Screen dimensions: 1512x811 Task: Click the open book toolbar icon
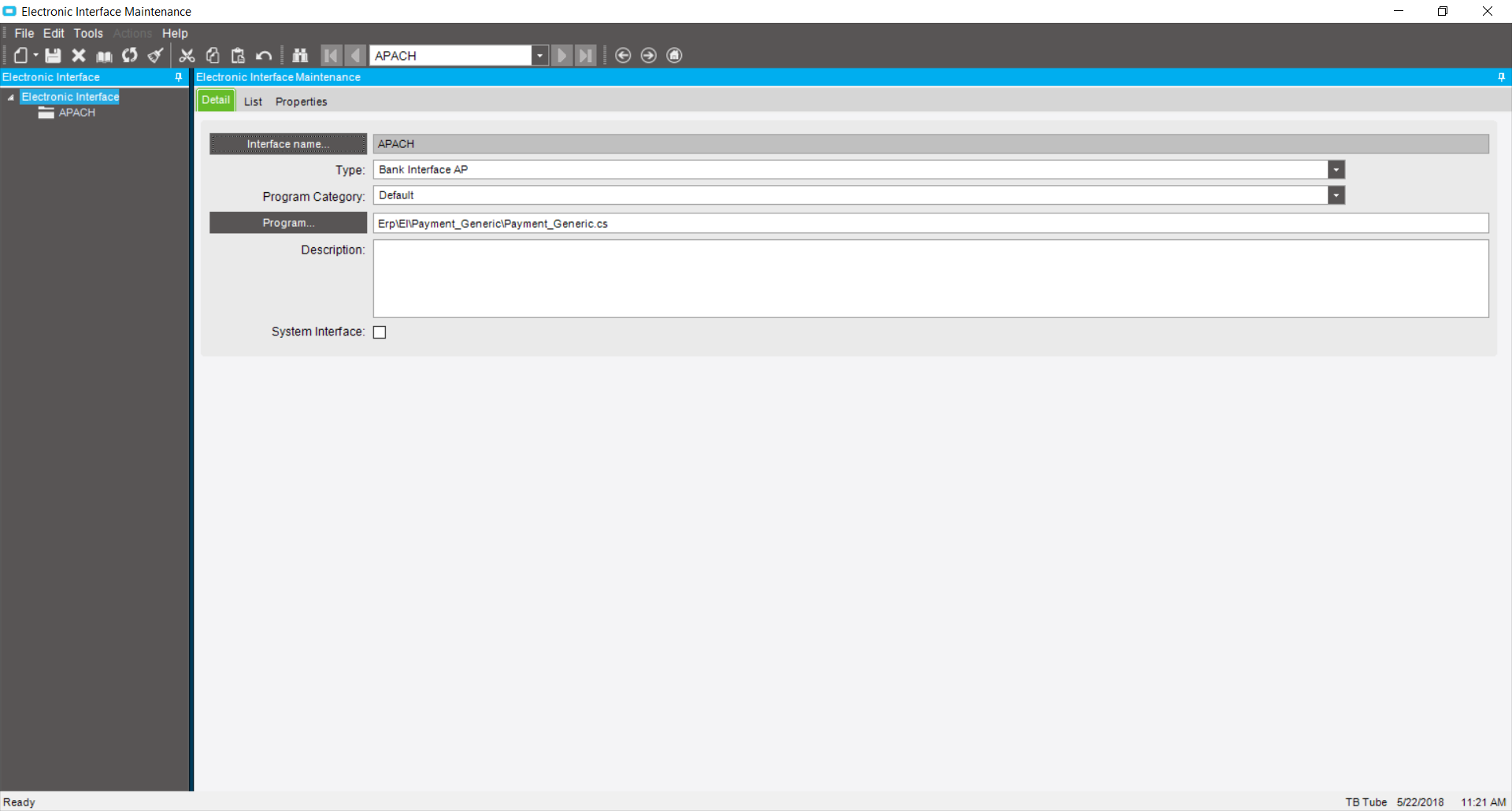tap(104, 55)
